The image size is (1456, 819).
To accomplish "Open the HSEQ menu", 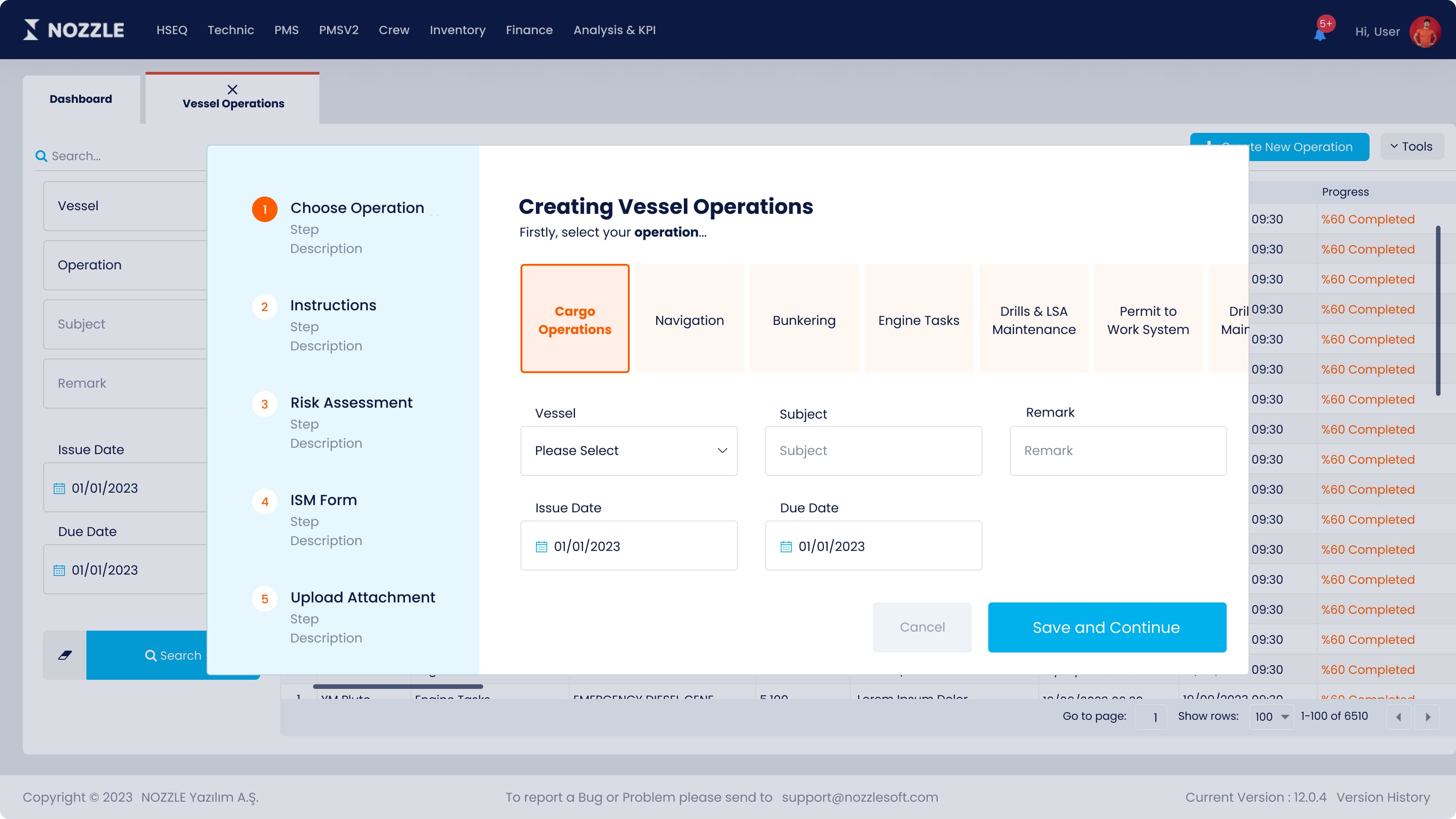I will (x=172, y=30).
